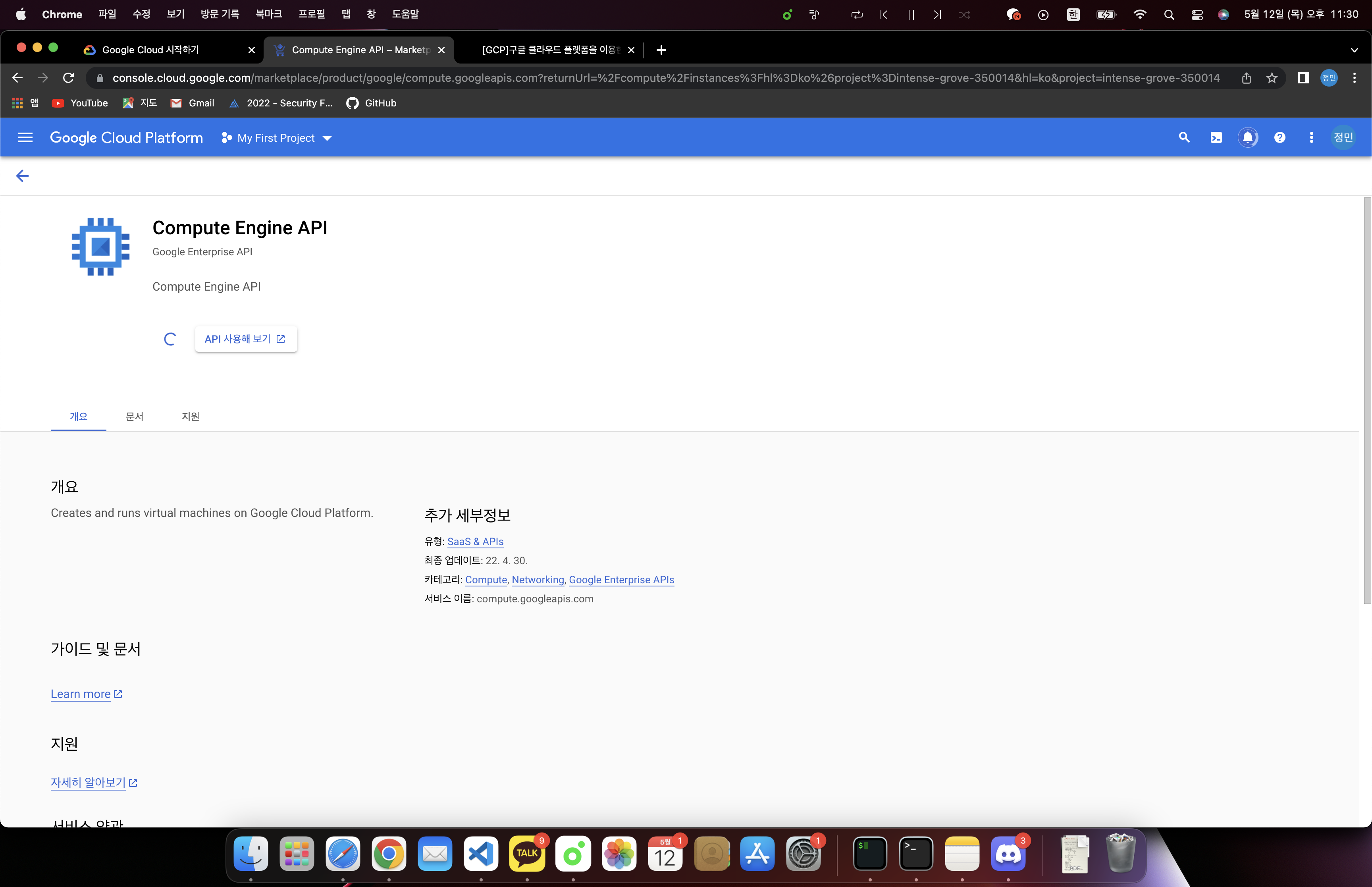Image resolution: width=1372 pixels, height=887 pixels.
Task: Click the share page icon
Action: [1246, 78]
